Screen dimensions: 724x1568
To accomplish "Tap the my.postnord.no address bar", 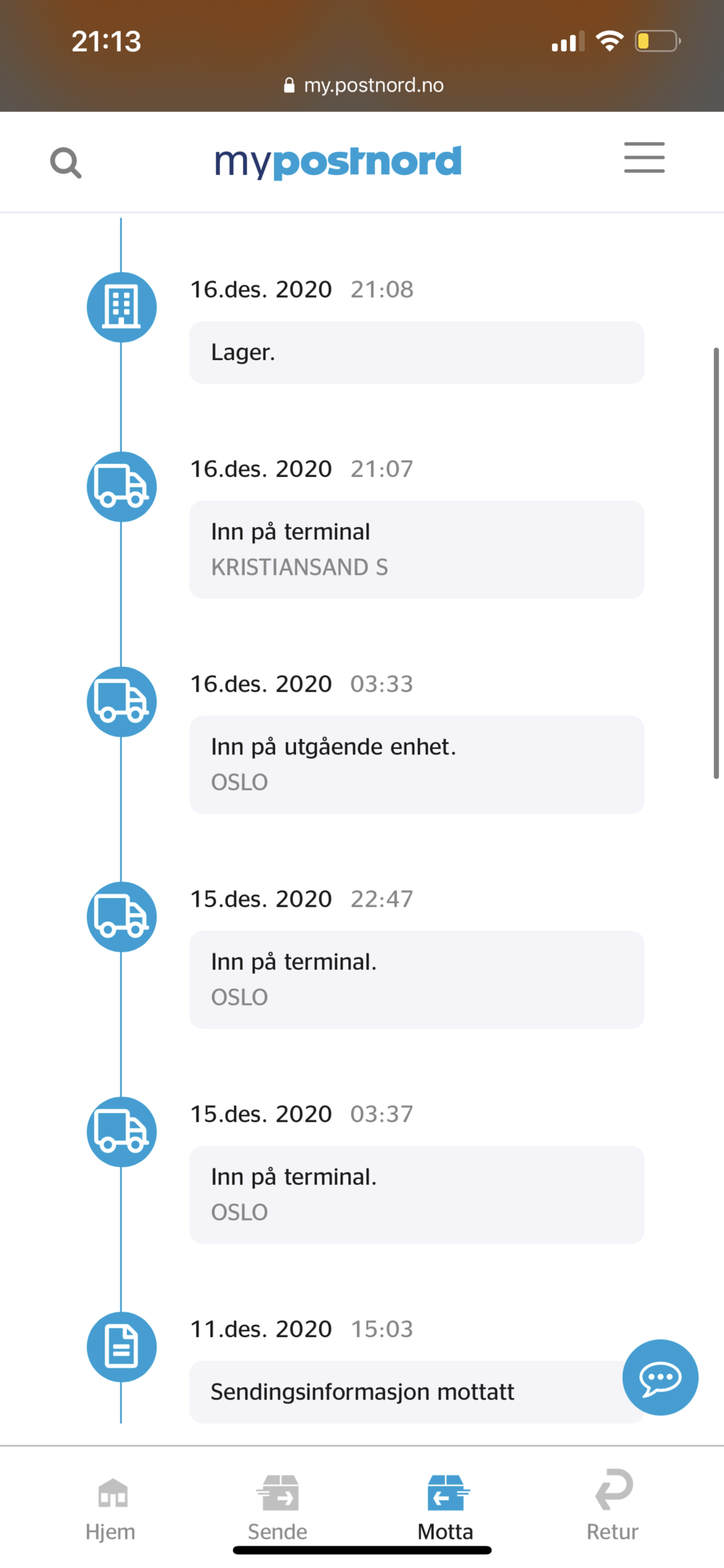I will point(363,86).
